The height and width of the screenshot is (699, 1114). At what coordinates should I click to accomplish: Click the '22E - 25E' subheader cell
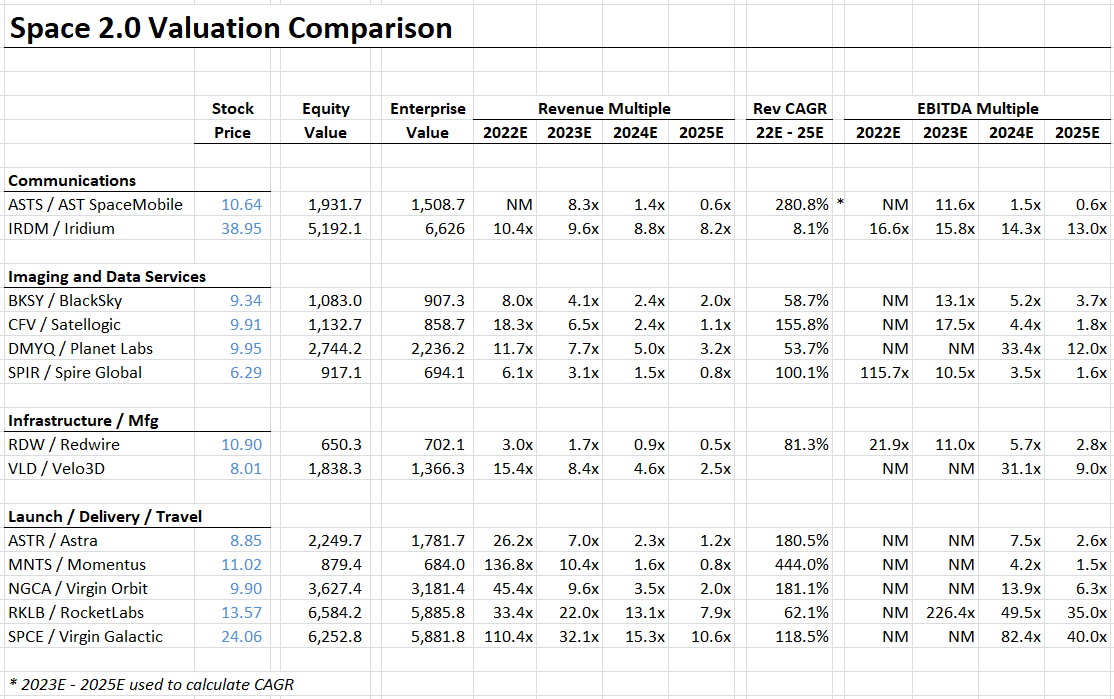pyautogui.click(x=790, y=133)
